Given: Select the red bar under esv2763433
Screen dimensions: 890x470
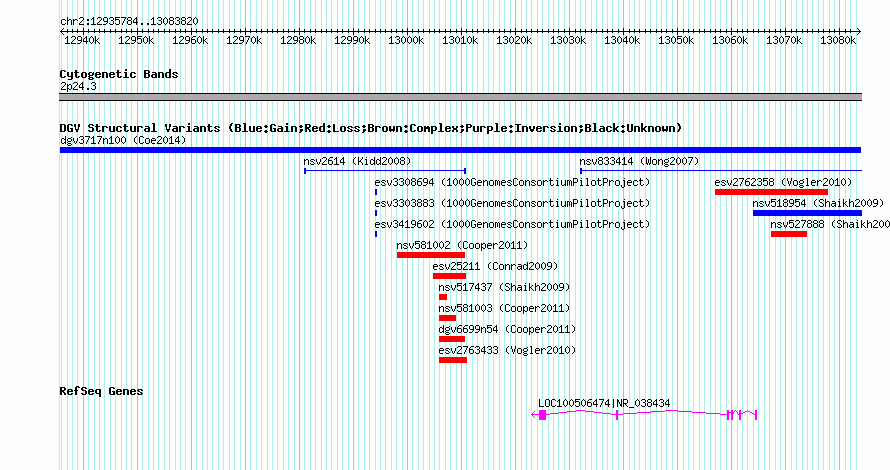Looking at the screenshot, I should [x=453, y=360].
